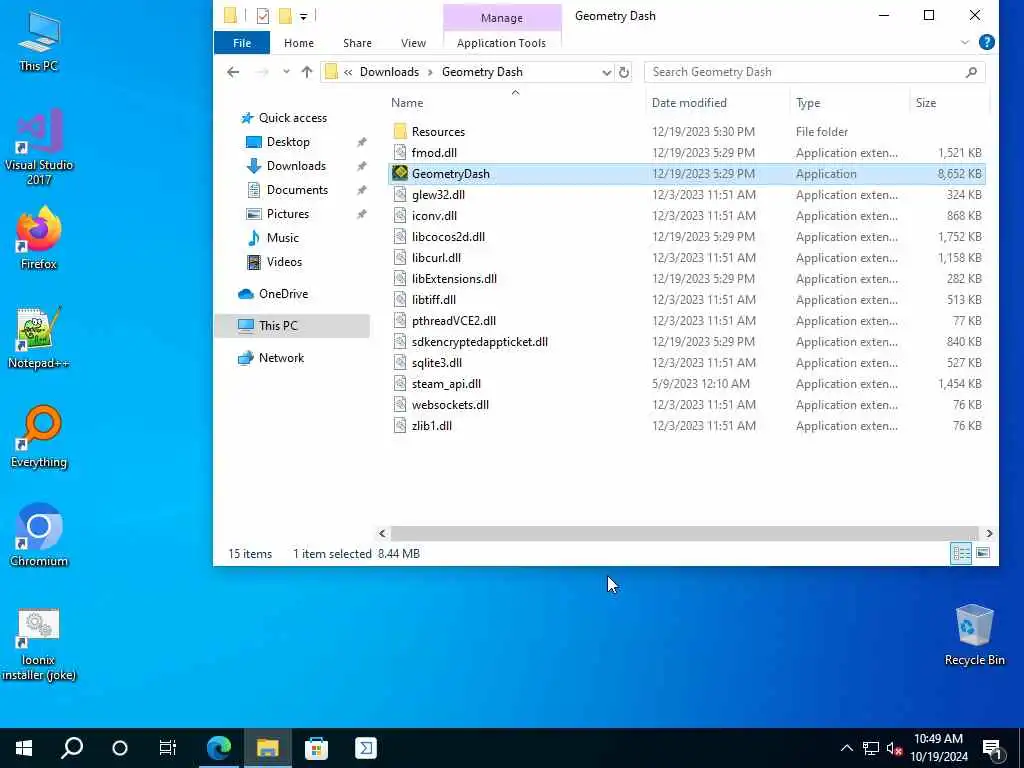Open Notepad++ desktop shortcut

[39, 338]
